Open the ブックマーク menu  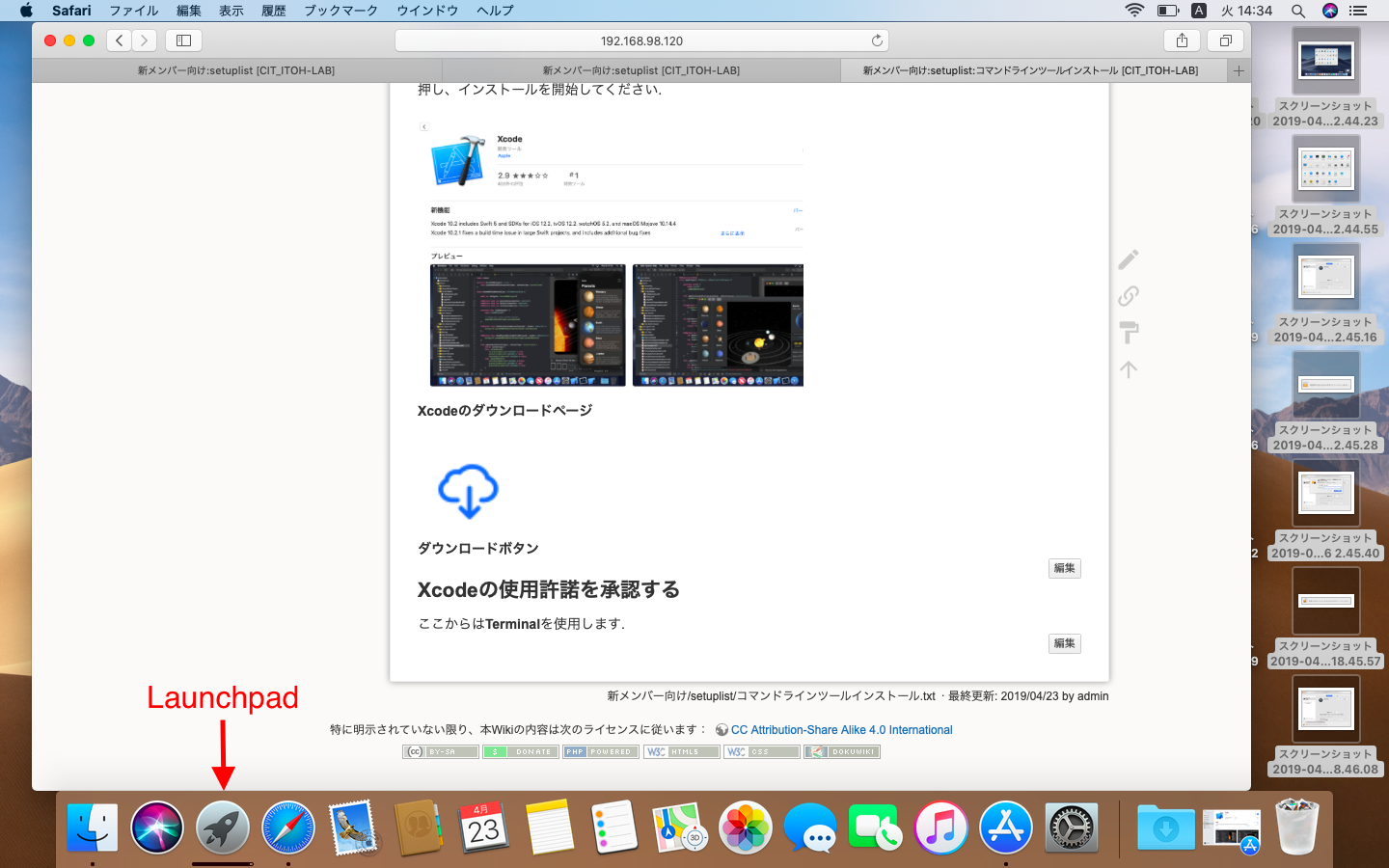point(341,11)
